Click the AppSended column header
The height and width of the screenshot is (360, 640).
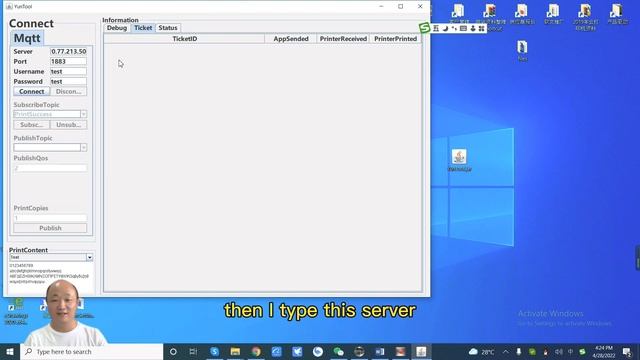coord(291,39)
